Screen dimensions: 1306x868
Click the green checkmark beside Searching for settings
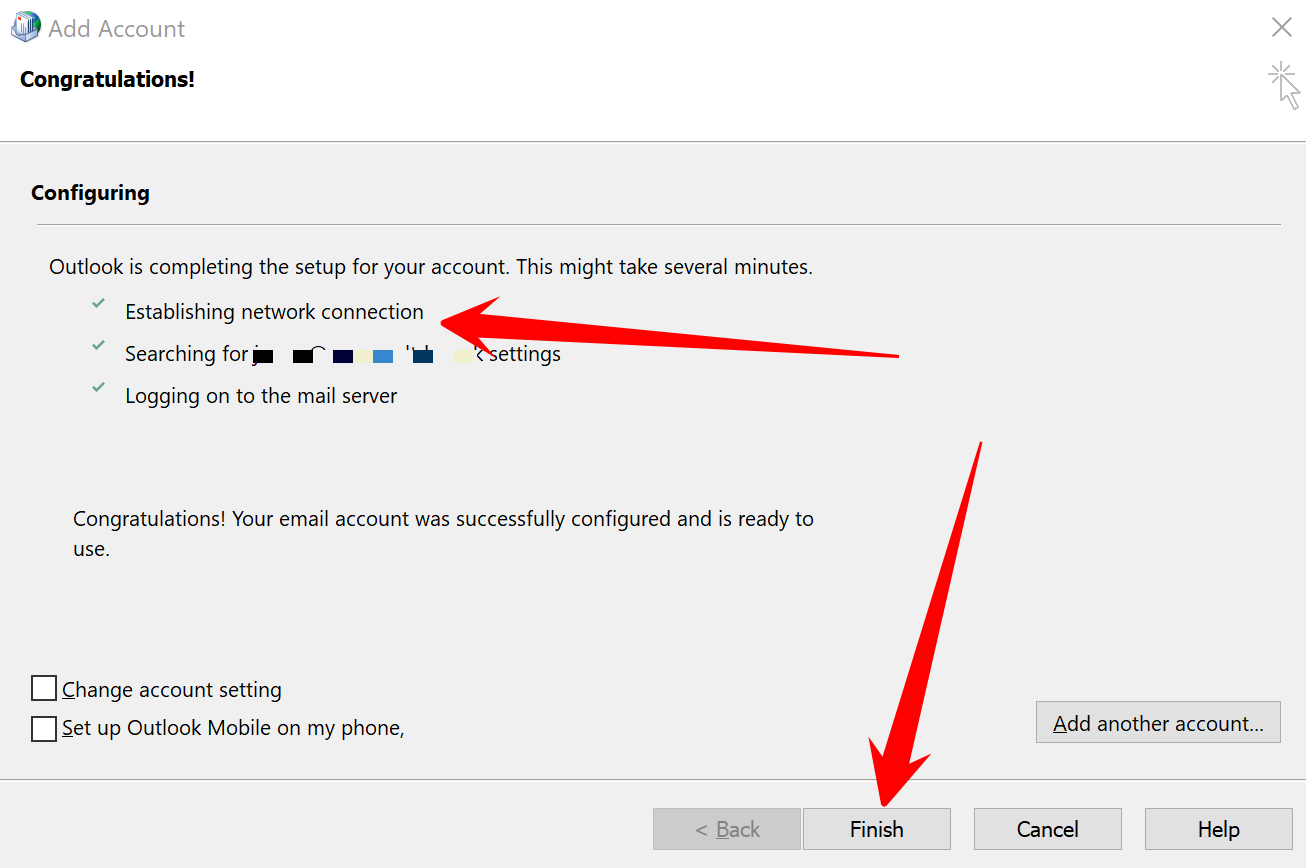click(x=98, y=345)
